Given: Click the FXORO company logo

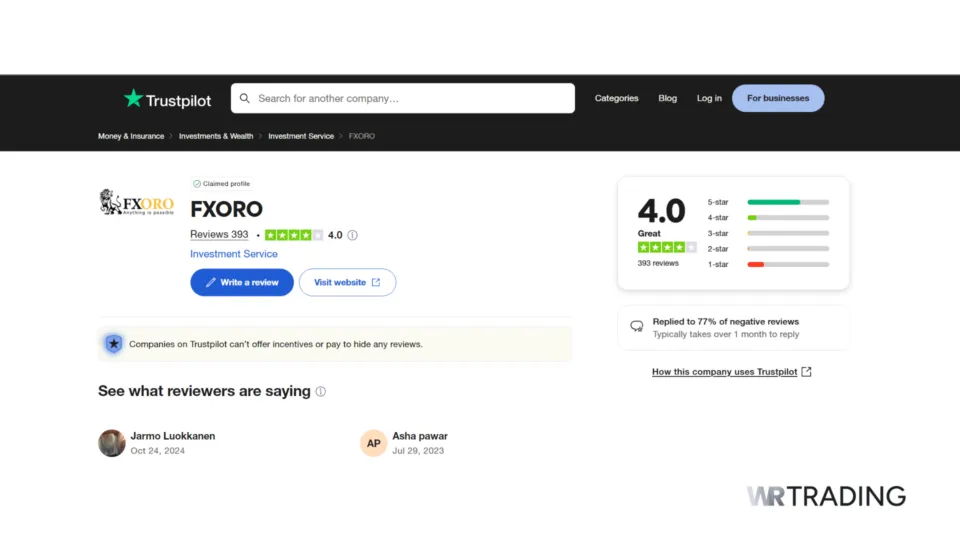Looking at the screenshot, I should [x=137, y=203].
